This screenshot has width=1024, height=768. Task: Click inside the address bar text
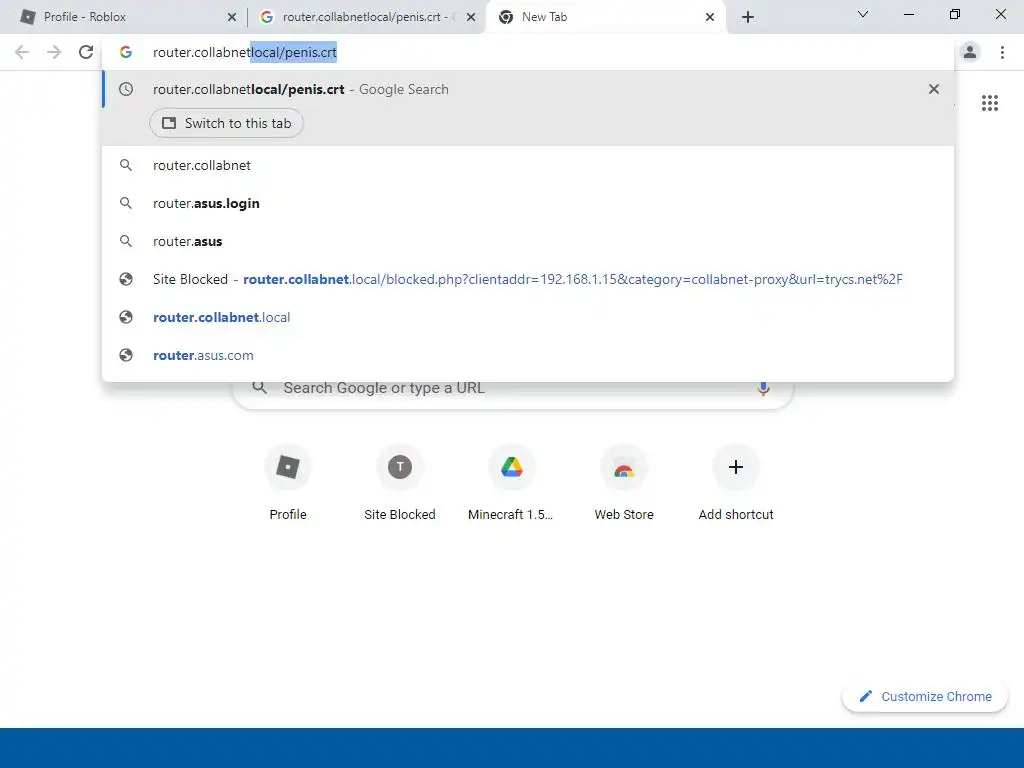pyautogui.click(x=245, y=52)
